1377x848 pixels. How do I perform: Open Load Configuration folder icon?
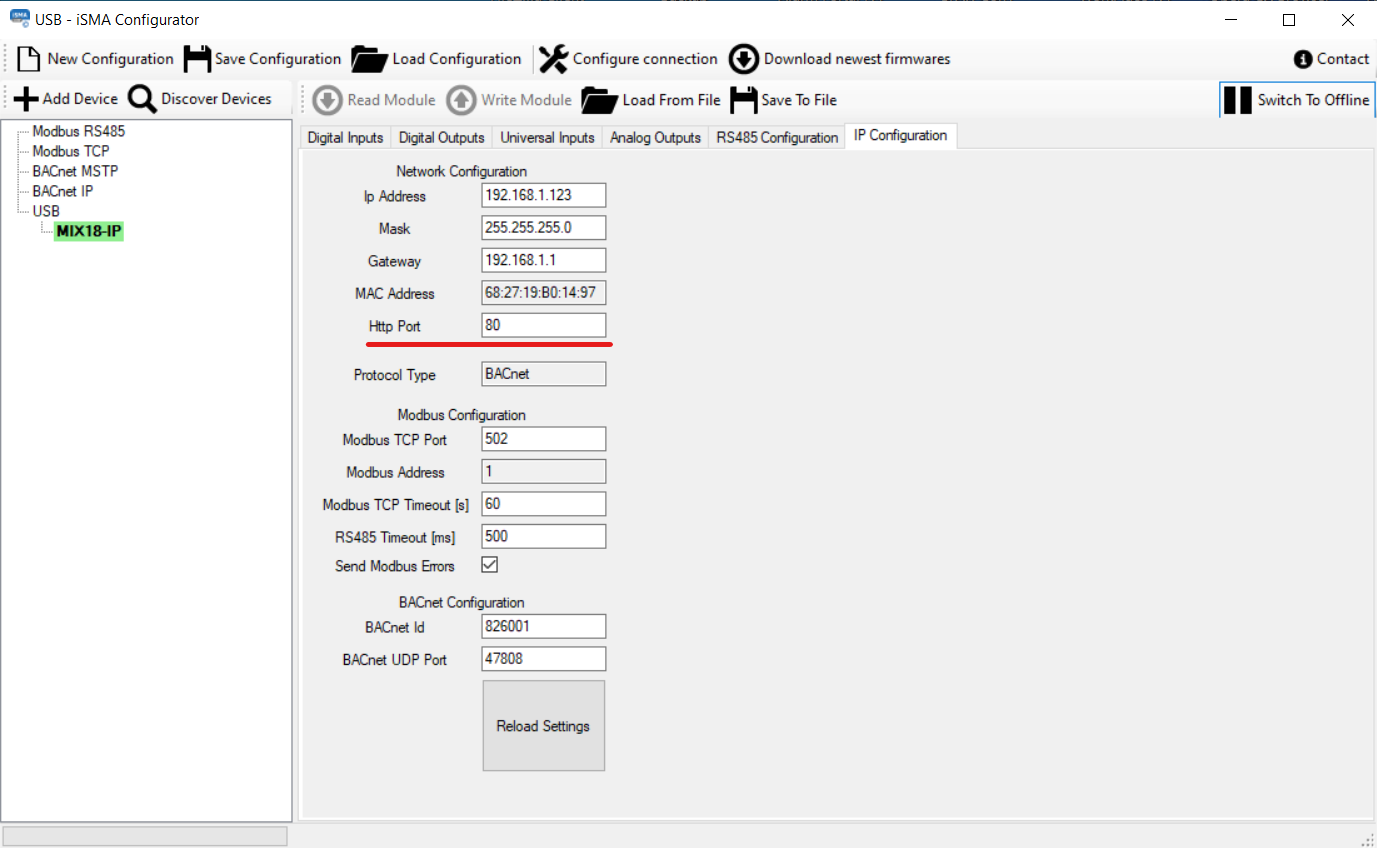[369, 59]
